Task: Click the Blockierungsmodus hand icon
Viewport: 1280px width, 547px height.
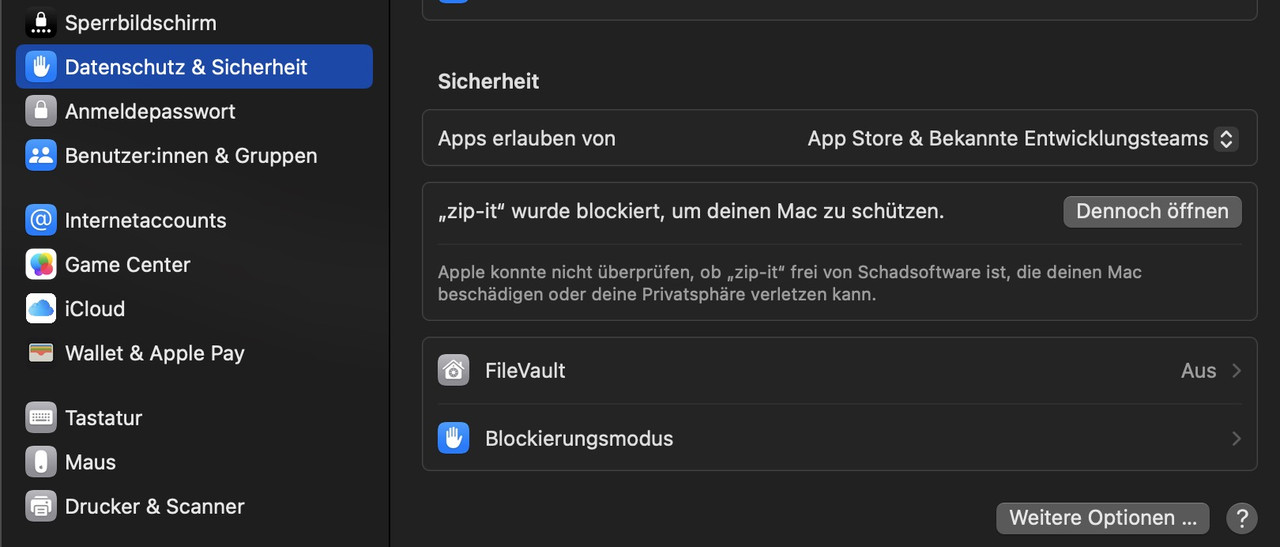Action: (454, 439)
